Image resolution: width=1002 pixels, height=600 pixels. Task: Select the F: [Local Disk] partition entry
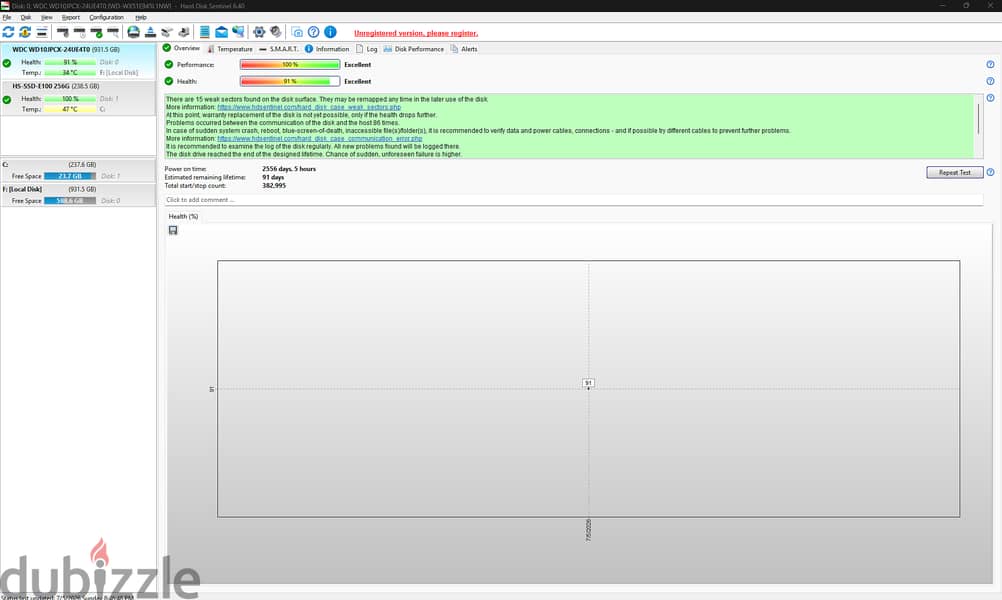[78, 195]
